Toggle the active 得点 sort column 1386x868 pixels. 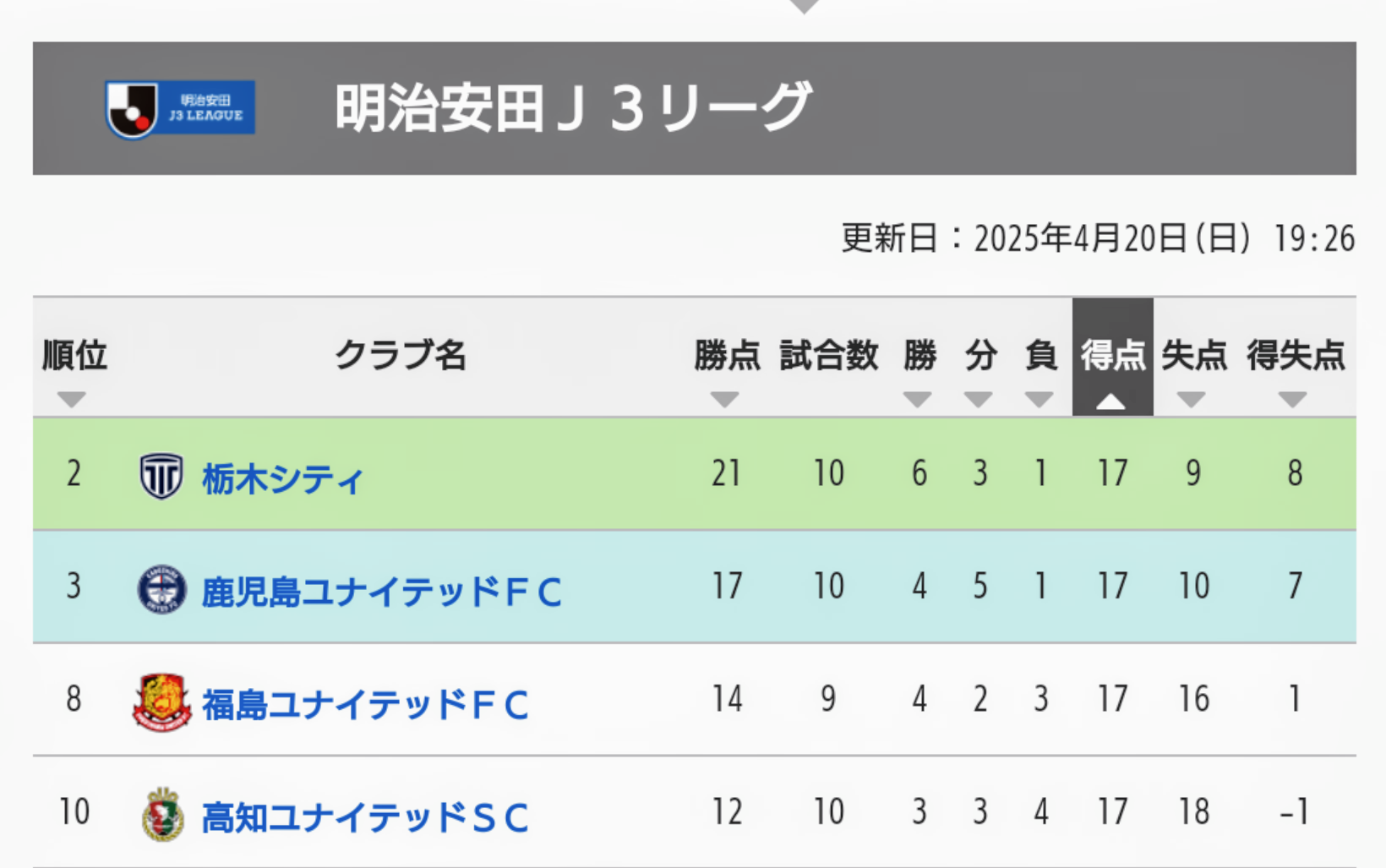click(1112, 357)
